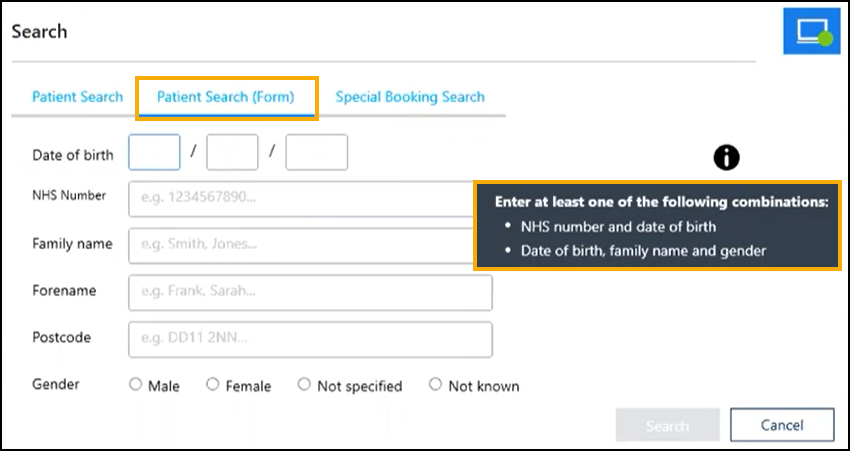This screenshot has width=850, height=451.
Task: Click the Postcode input field
Action: [310, 339]
